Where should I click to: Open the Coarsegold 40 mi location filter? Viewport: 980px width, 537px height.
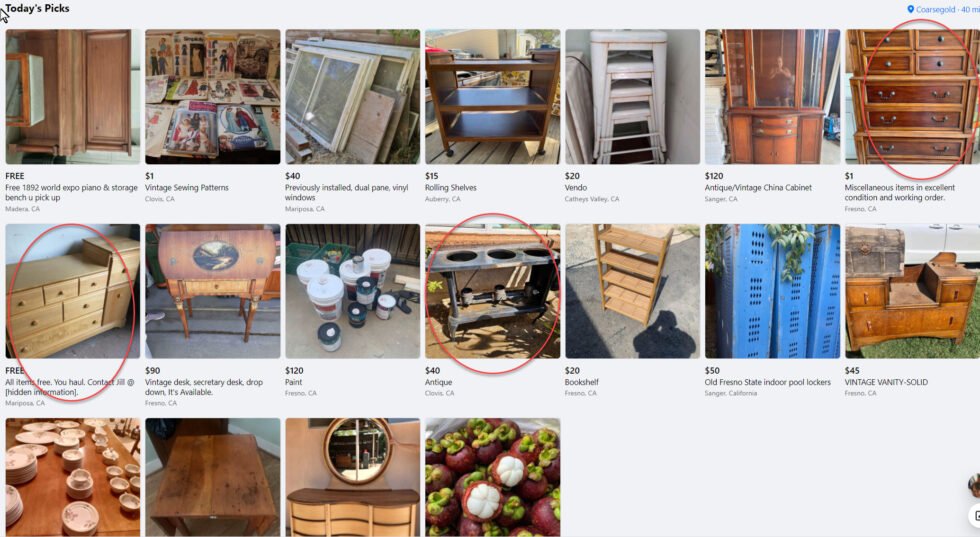click(944, 9)
